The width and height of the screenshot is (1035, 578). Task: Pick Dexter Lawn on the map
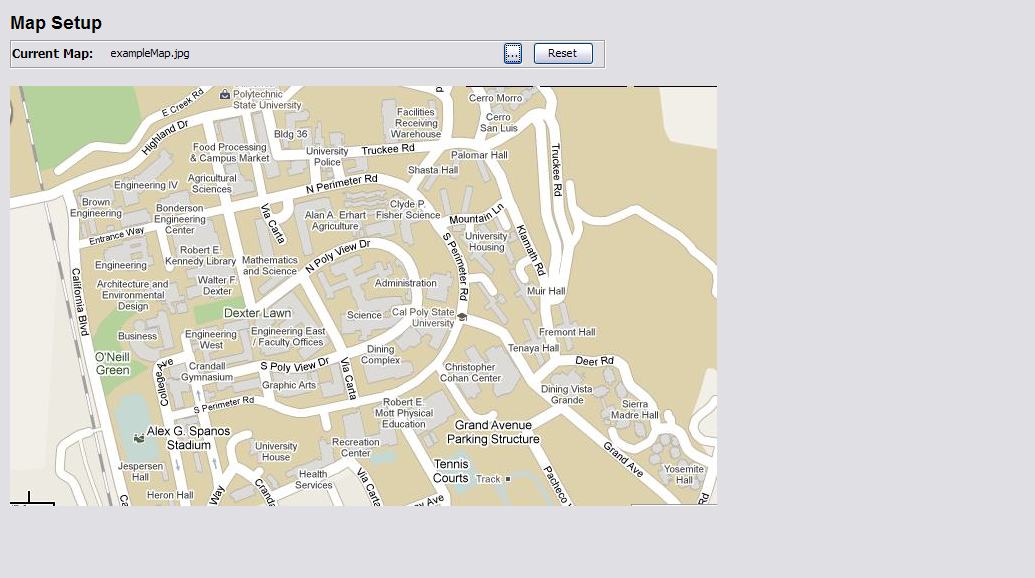(257, 313)
